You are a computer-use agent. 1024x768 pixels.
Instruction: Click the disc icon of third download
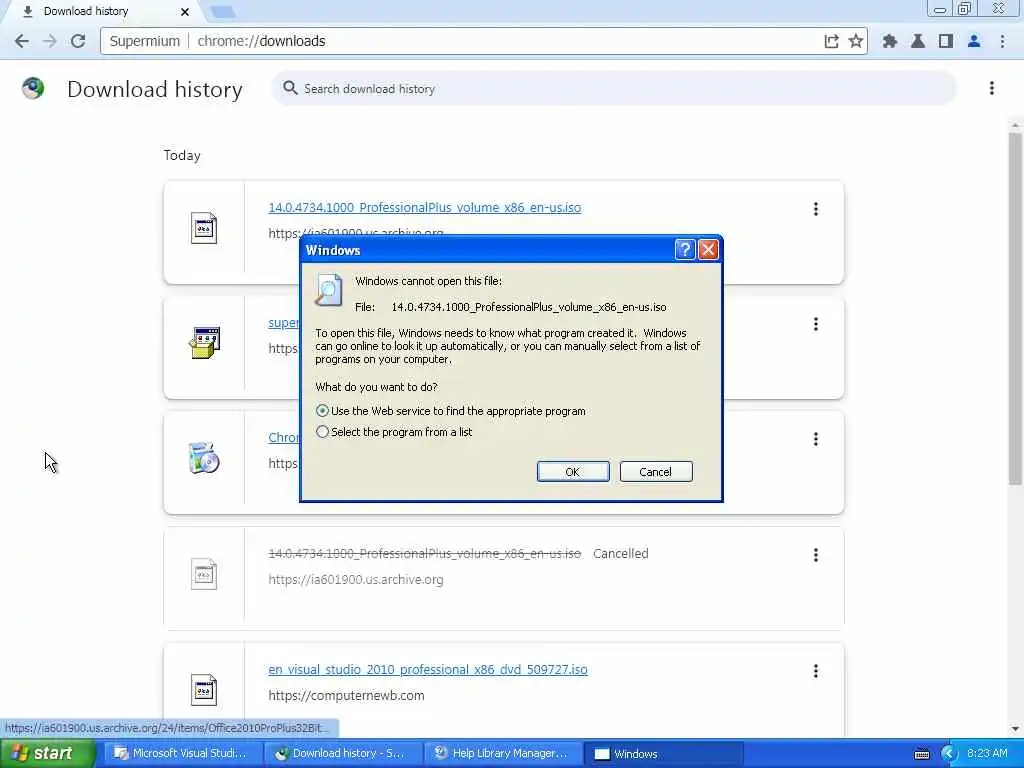pyautogui.click(x=204, y=458)
